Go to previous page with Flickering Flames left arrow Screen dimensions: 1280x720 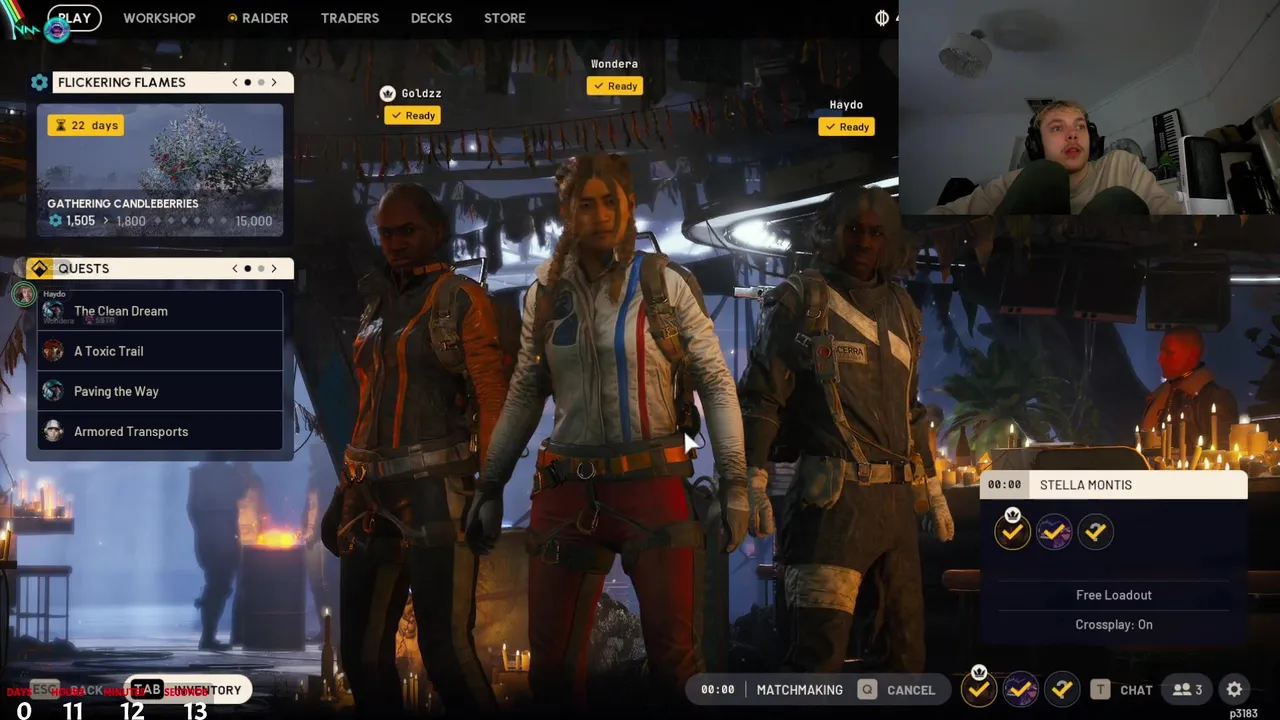pos(235,83)
